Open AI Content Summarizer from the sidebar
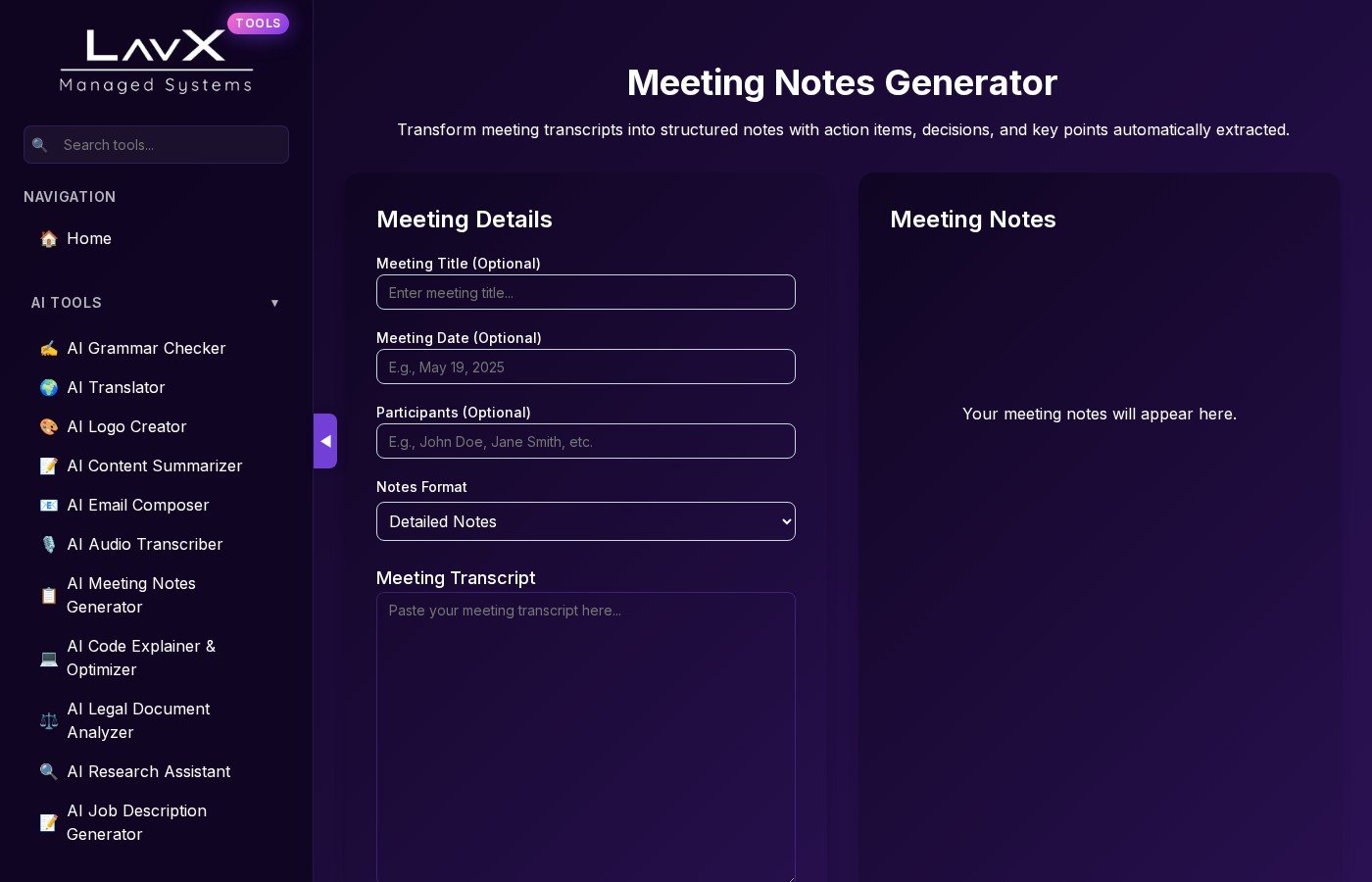The width and height of the screenshot is (1372, 882). (154, 466)
